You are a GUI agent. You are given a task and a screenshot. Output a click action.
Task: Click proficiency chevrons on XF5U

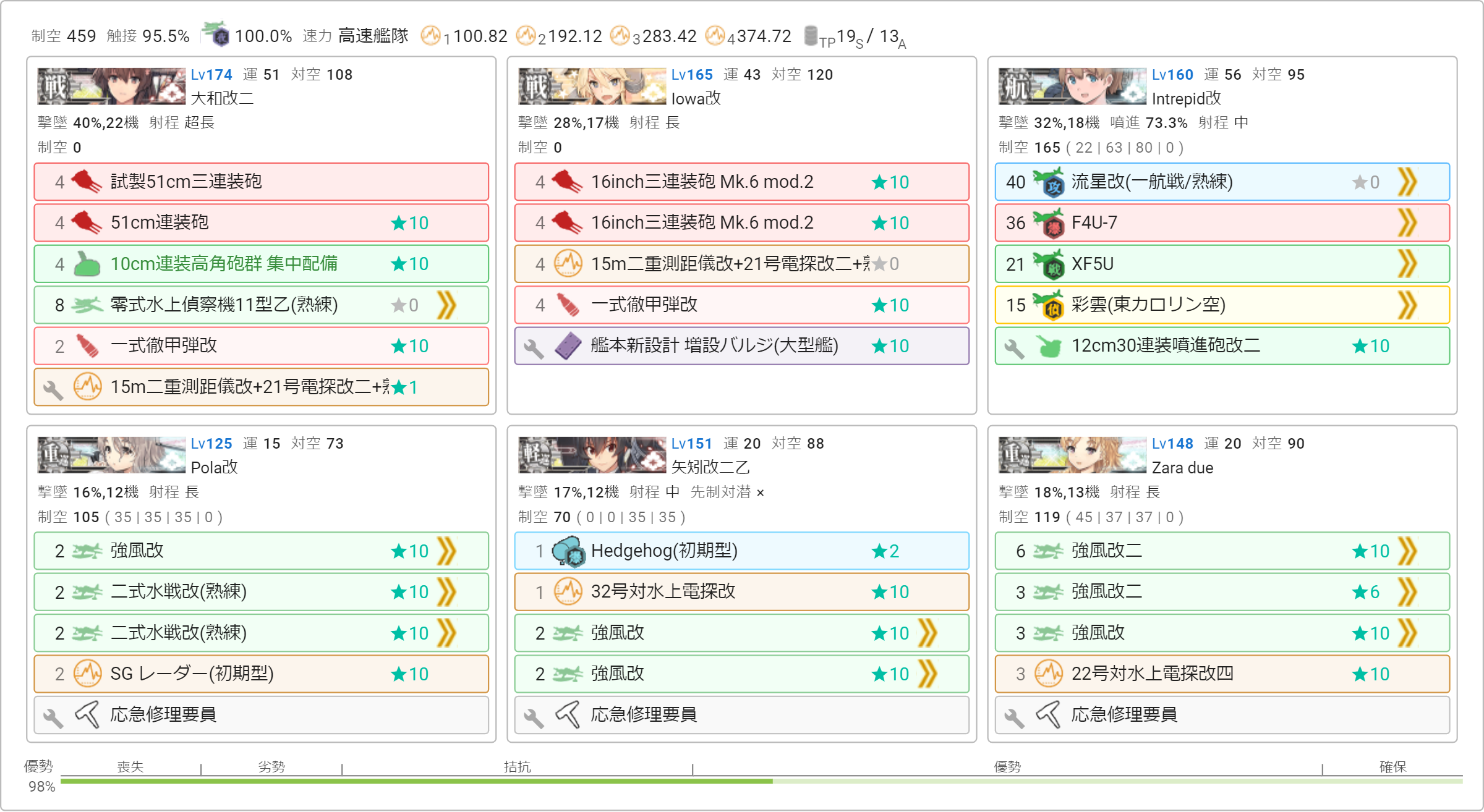[x=1407, y=264]
